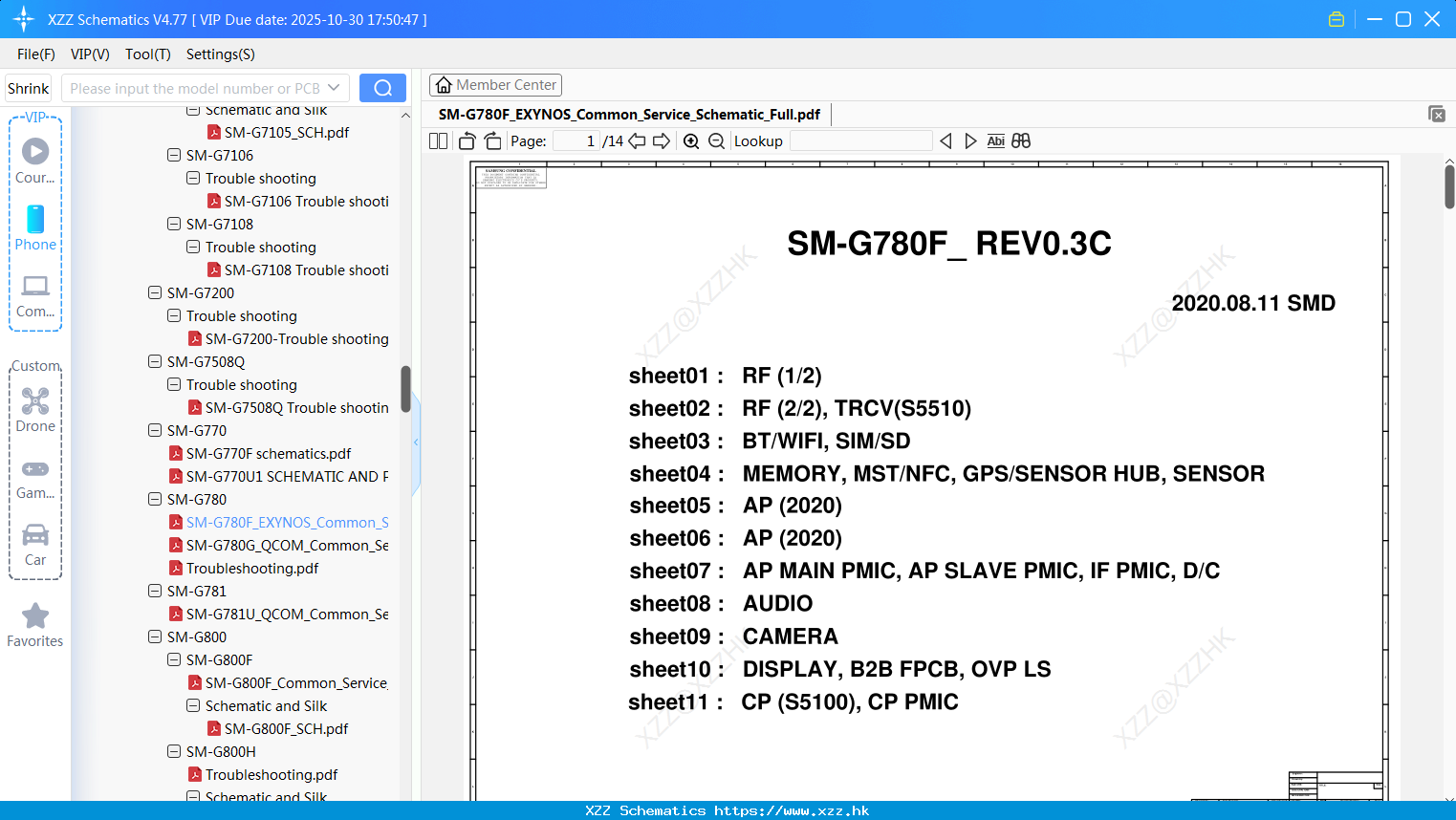Select the SM-G780F_EXYNOS PDF tab
The height and width of the screenshot is (820, 1456).
coord(629,115)
